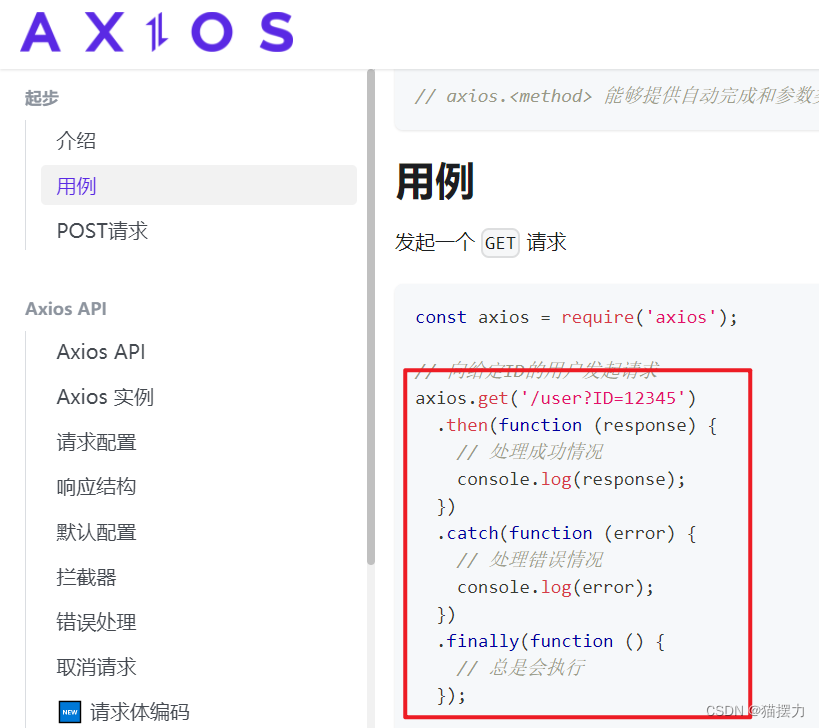Click the AXIOS logo
Screen dimensions: 819x728
[x=157, y=32]
